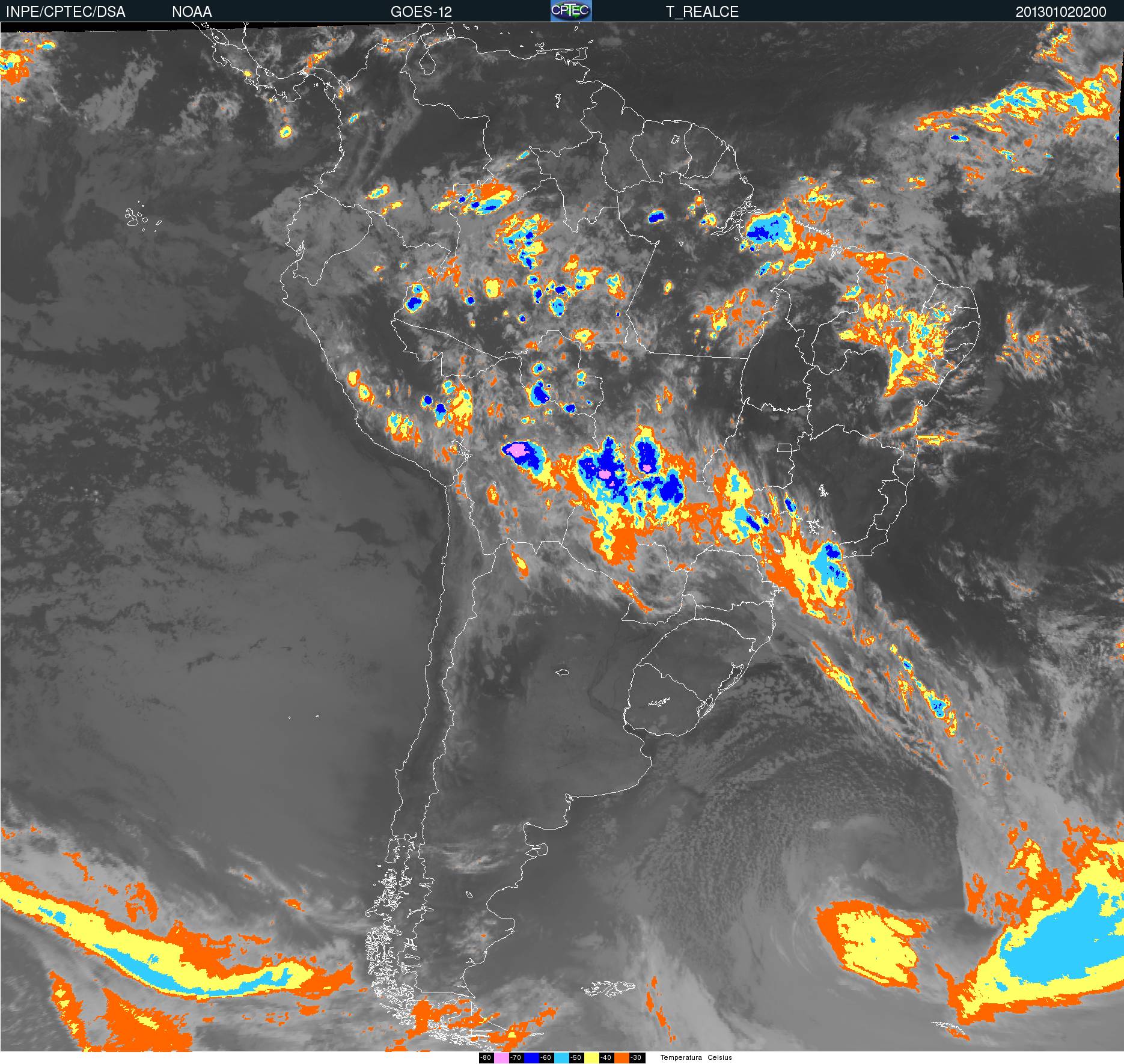The height and width of the screenshot is (1064, 1124).
Task: Click the dark blue legend color swatch
Action: pos(532,1057)
